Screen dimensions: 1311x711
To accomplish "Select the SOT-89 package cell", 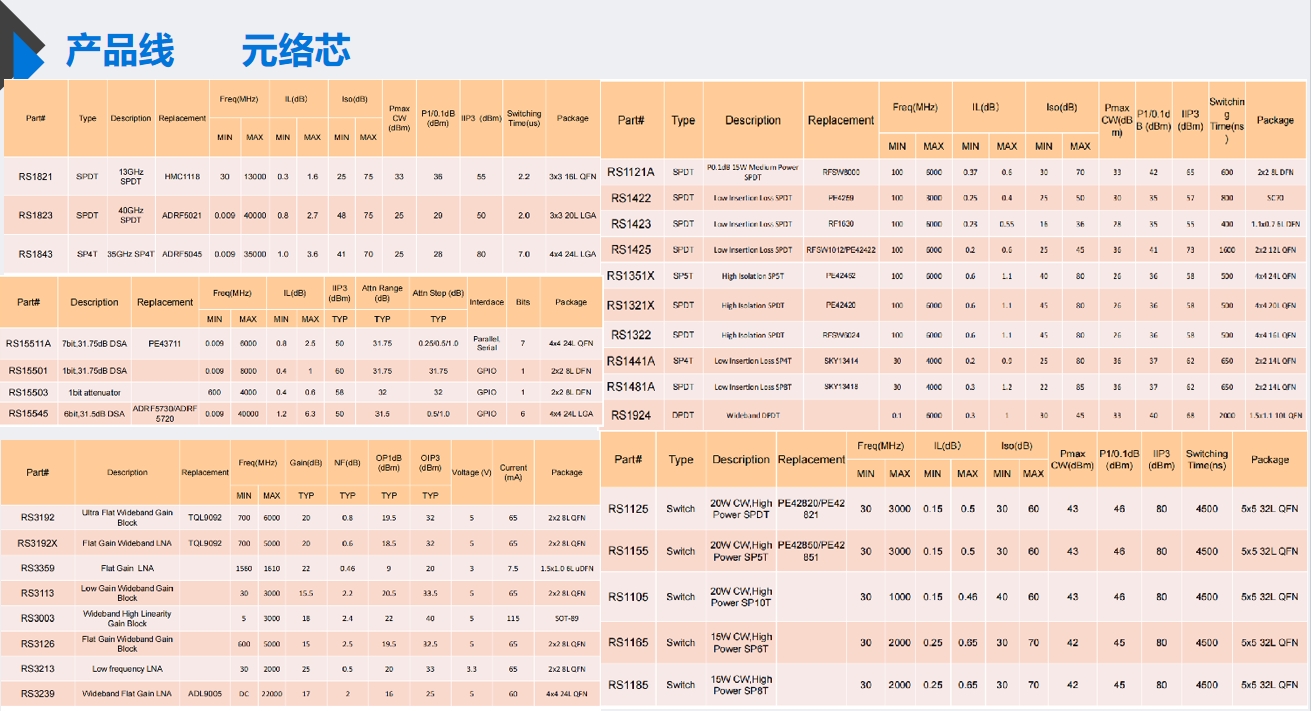I will tap(566, 619).
